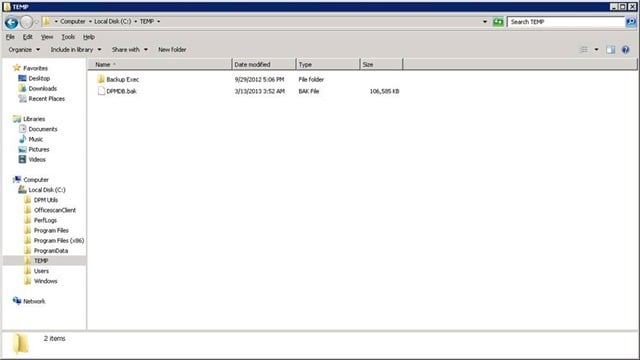Select the TEMP folder in tree
Viewport: 640px width, 360px height.
pos(41,261)
